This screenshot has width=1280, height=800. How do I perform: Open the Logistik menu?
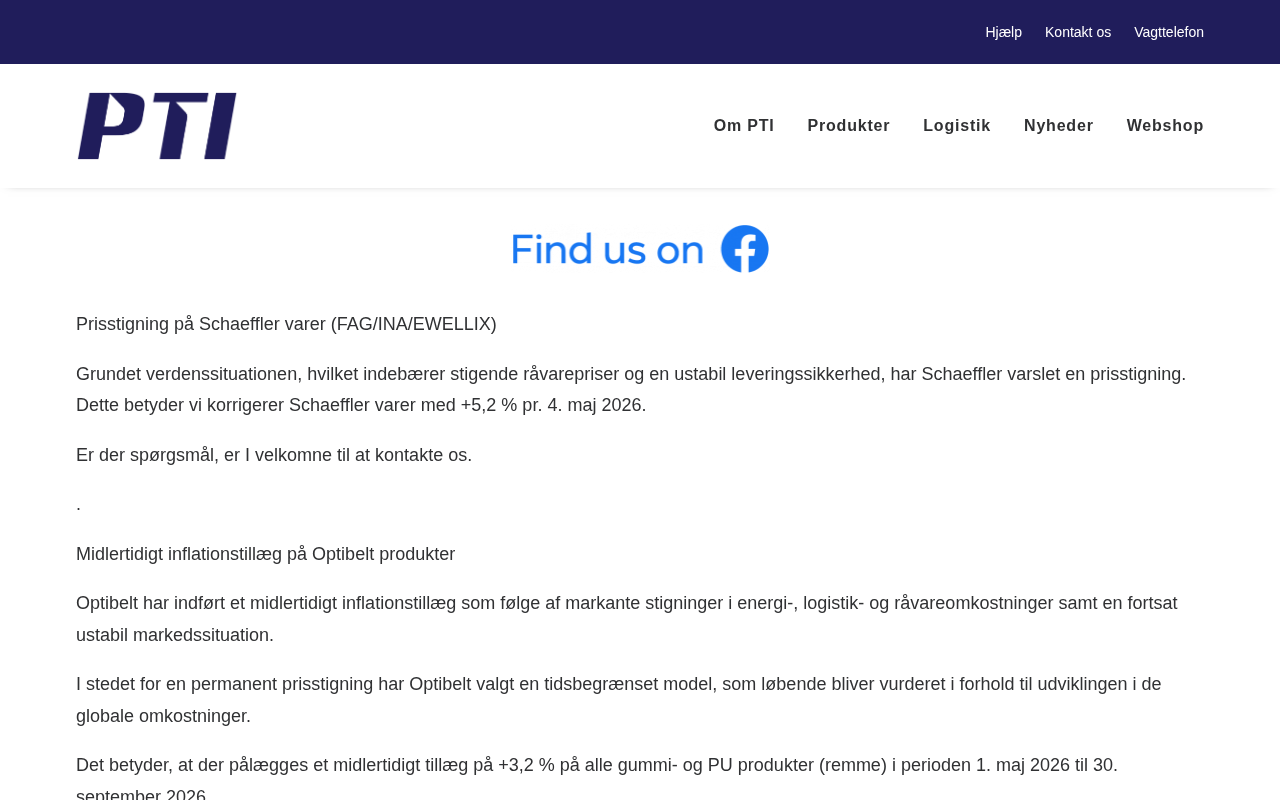click(957, 126)
